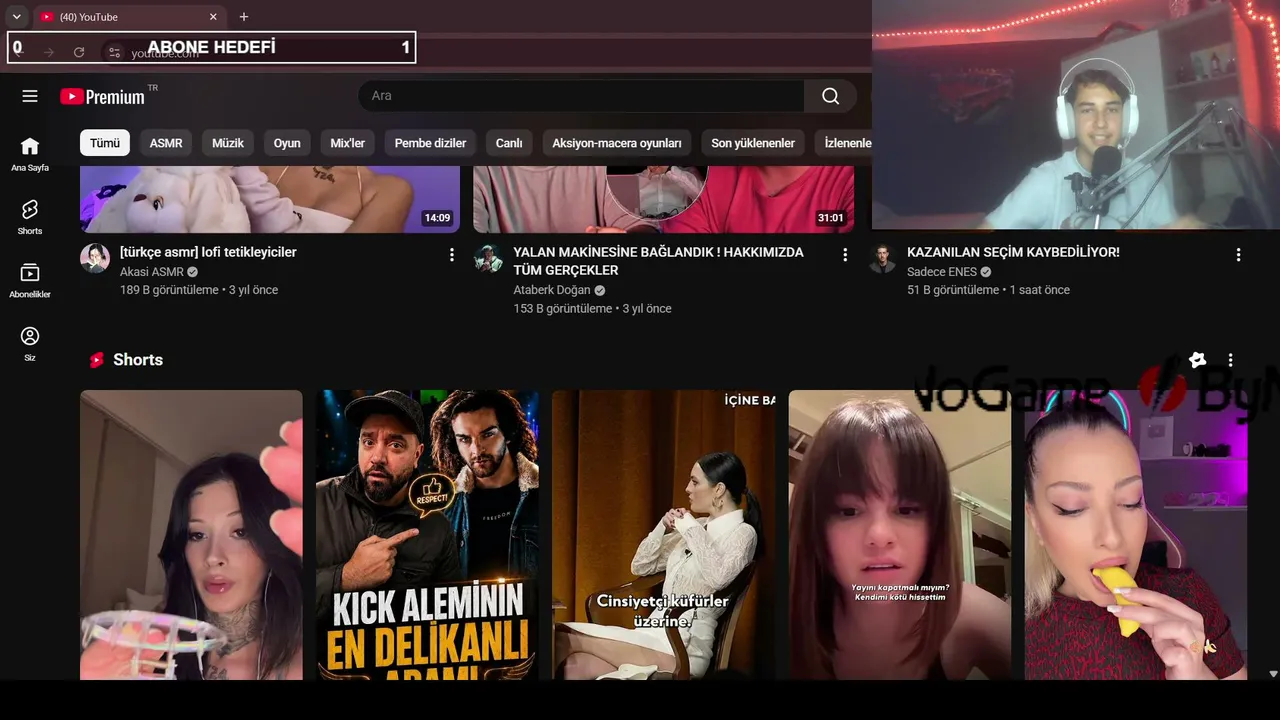Viewport: 1280px width, 720px height.
Task: Click the 51 B görüntüleme text
Action: coord(953,290)
